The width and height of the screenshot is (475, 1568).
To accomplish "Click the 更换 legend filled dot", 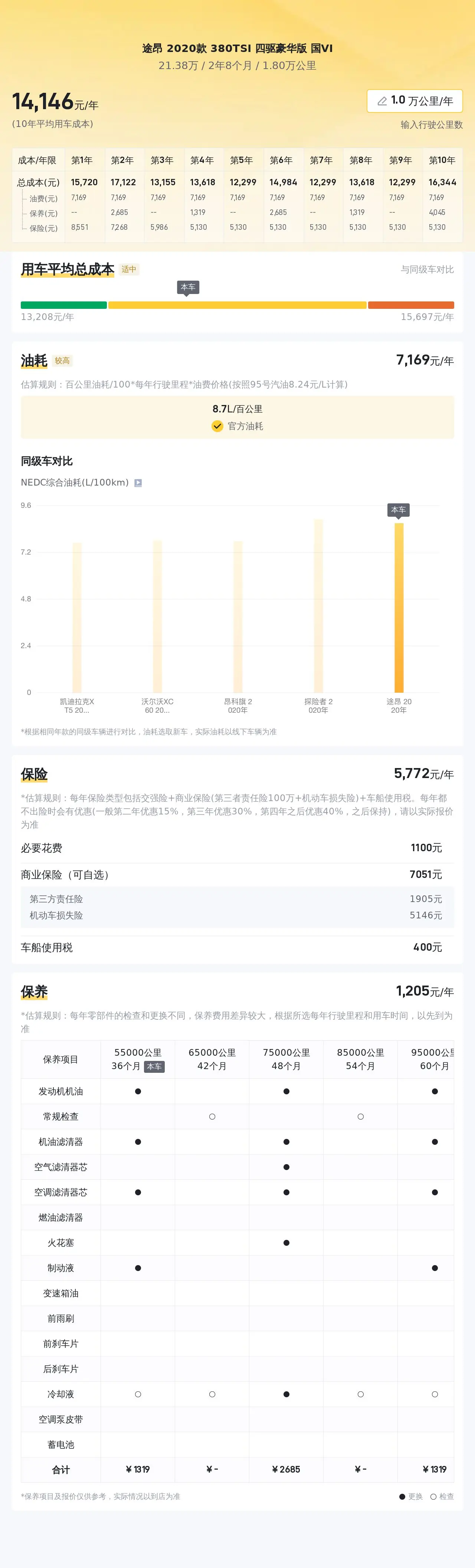I will [x=402, y=1496].
